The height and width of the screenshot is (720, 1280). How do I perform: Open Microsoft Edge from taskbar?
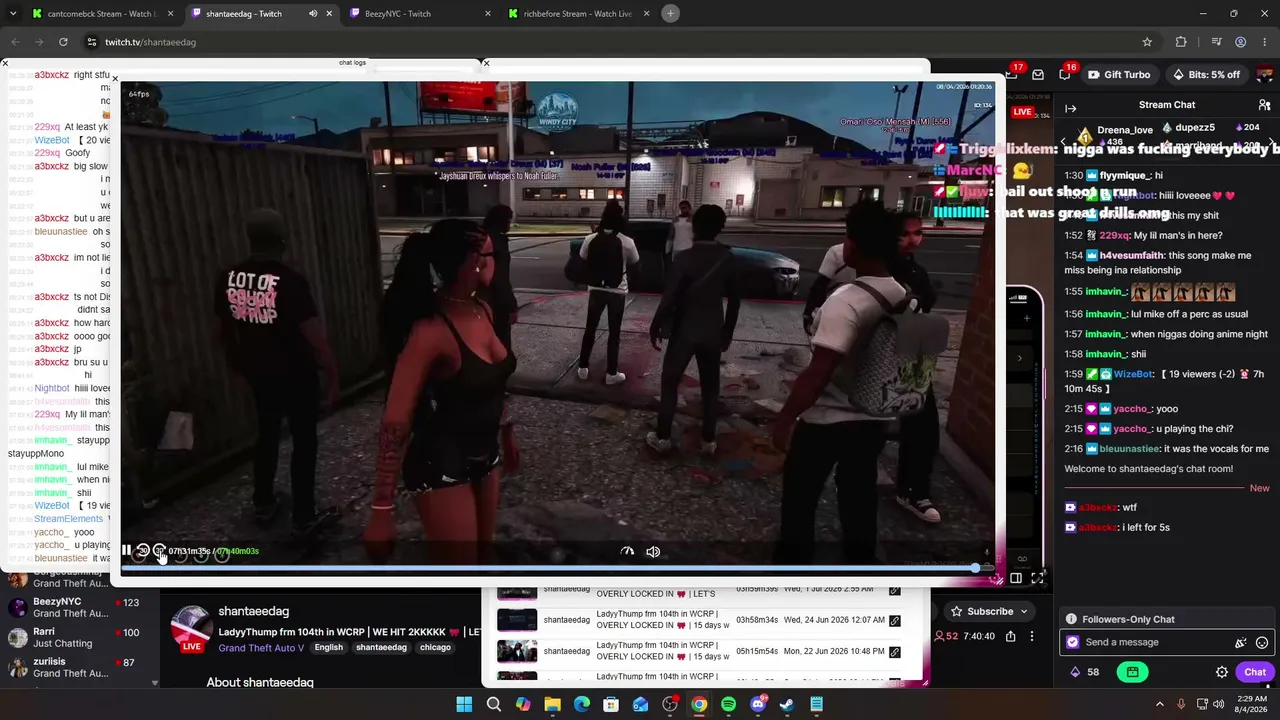tap(581, 705)
